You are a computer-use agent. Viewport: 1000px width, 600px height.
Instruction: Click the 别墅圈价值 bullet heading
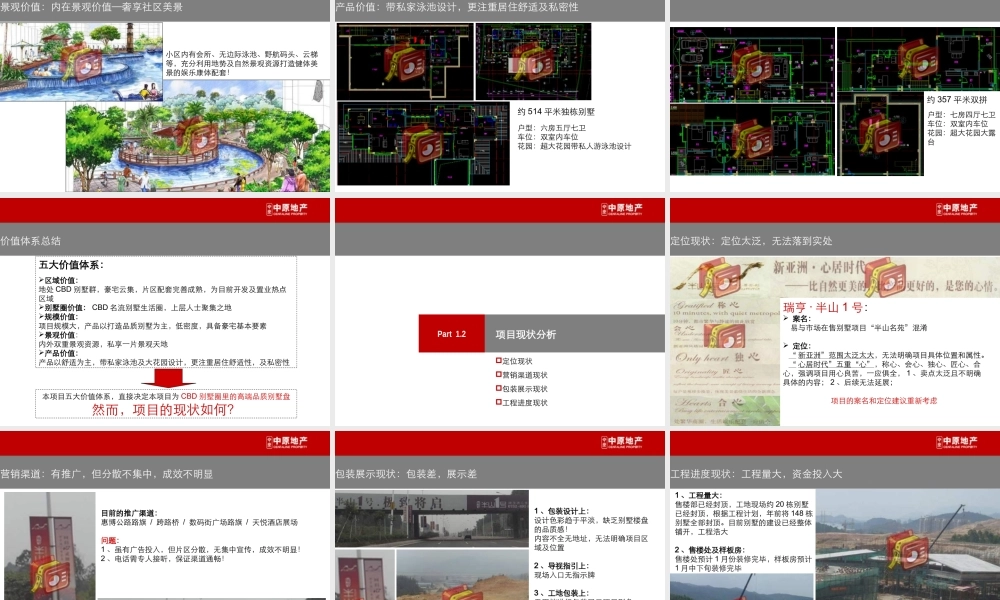[62, 307]
